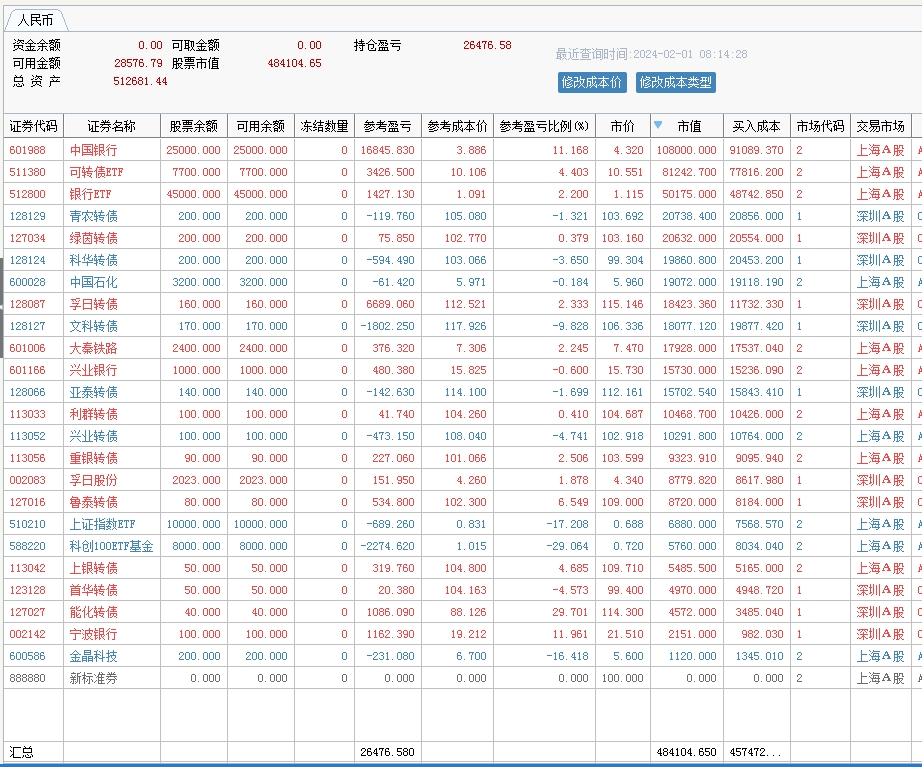Click the 参考盈亏比例(%) column header
This screenshot has width=922, height=767.
pos(544,127)
